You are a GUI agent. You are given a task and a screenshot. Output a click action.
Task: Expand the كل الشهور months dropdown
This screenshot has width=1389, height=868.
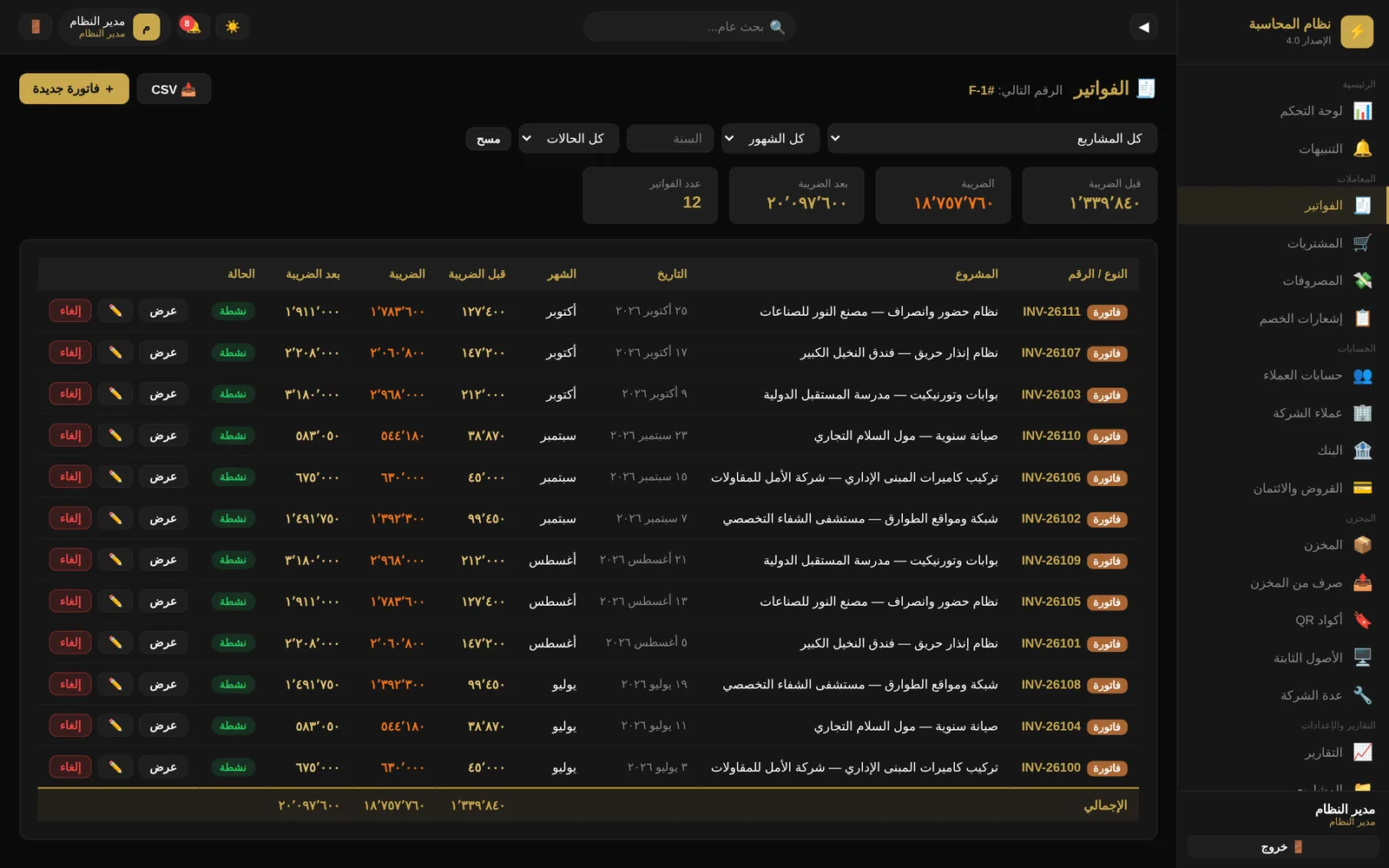tap(770, 139)
